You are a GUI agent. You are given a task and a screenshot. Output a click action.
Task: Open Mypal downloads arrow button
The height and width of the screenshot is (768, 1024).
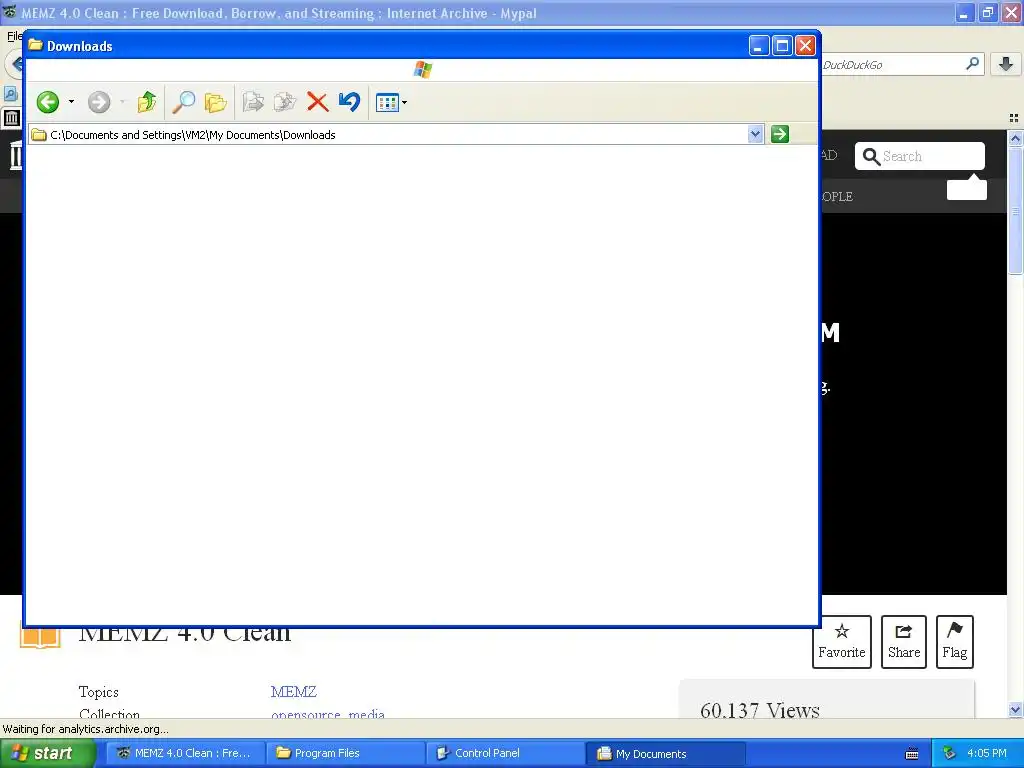(1006, 64)
